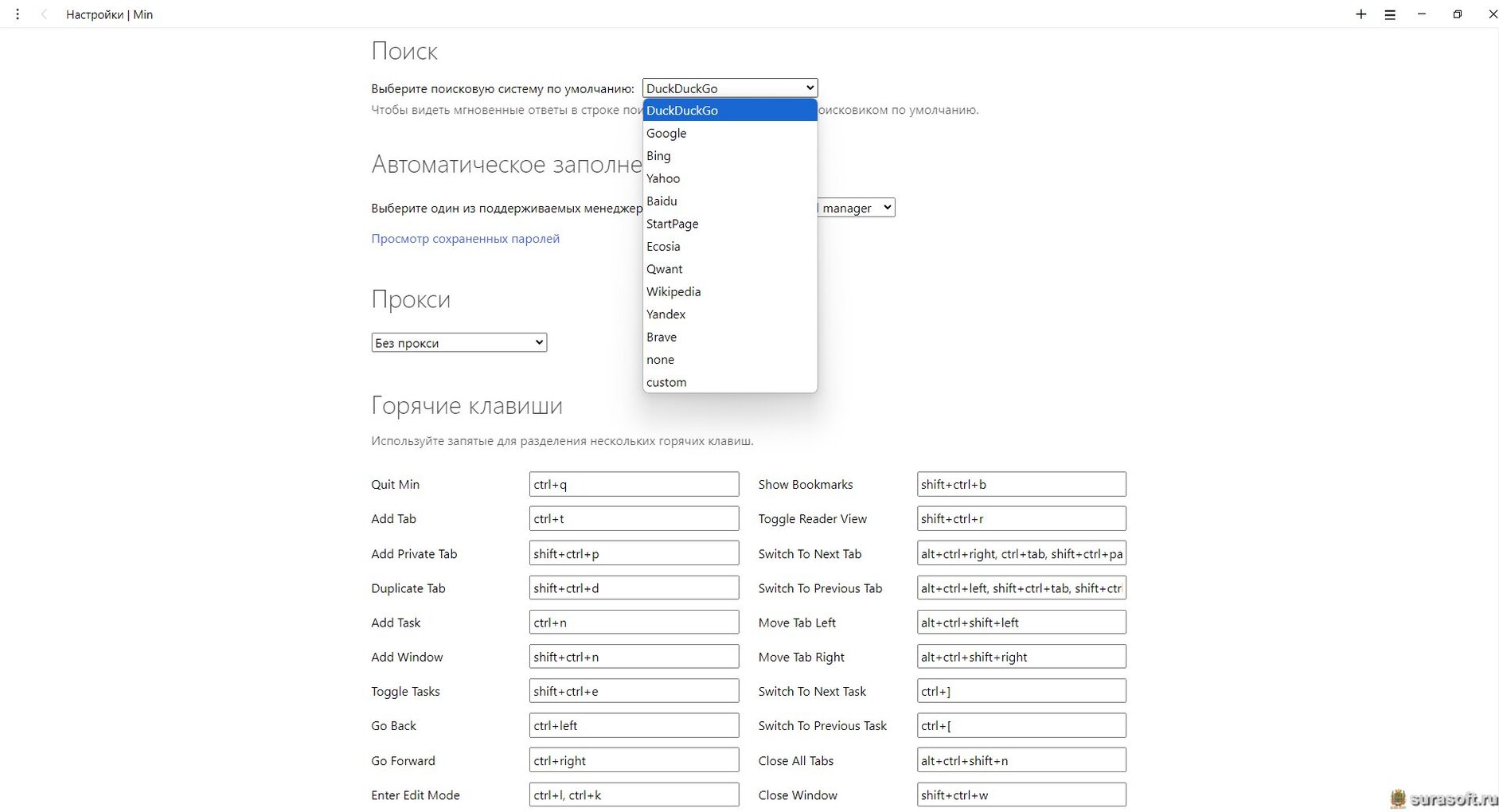Edit the Show Bookmarks shortcut field
This screenshot has height=812, width=1499.
(x=1021, y=484)
